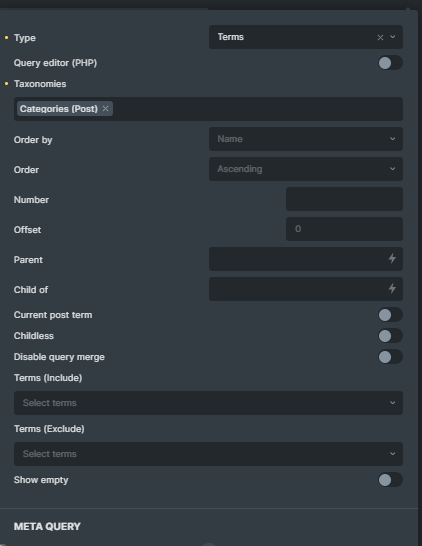The width and height of the screenshot is (422, 546).
Task: Open Terms (Include) select terms dropdown
Action: pyautogui.click(x=208, y=403)
